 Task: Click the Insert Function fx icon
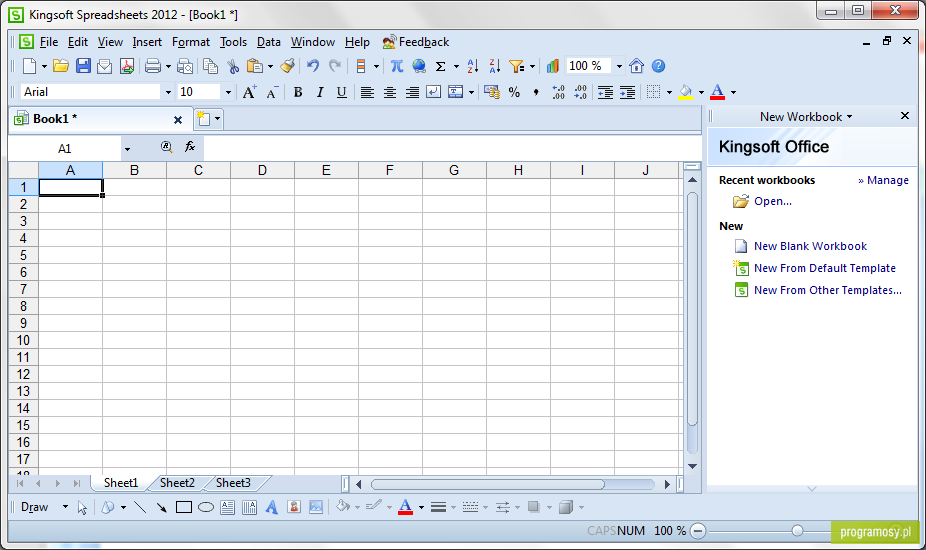pyautogui.click(x=190, y=147)
